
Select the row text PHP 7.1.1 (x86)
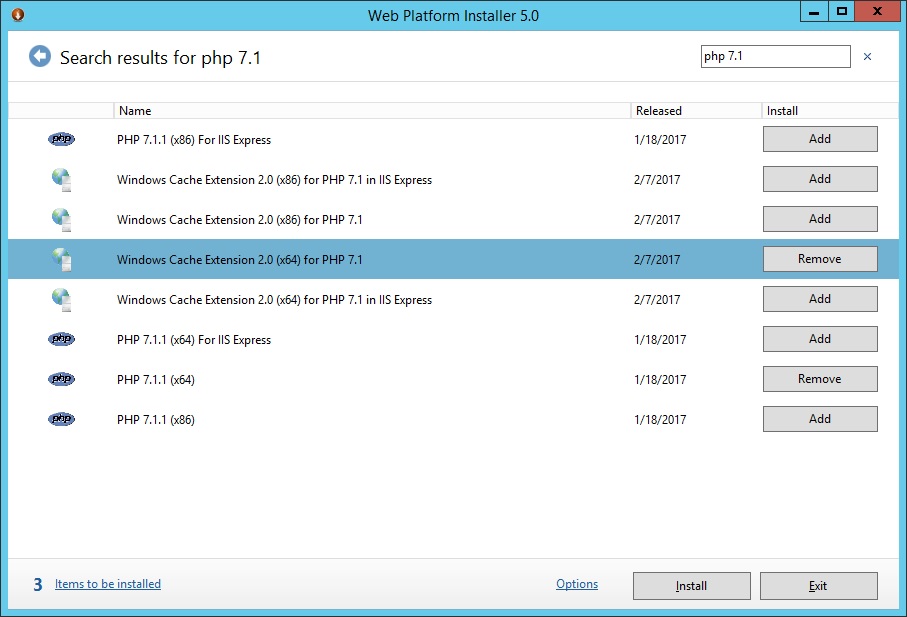coord(156,420)
